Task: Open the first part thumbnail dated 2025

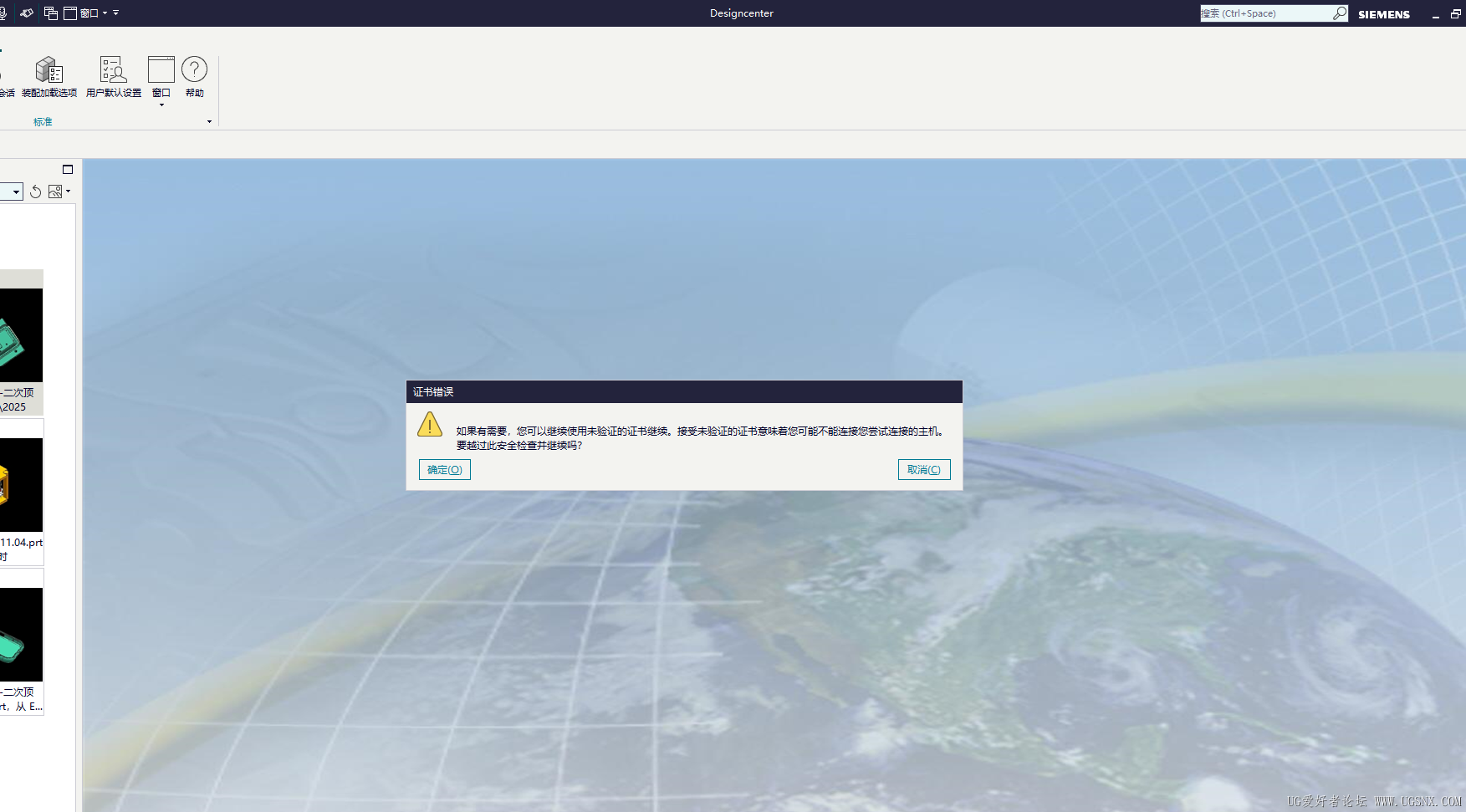Action: [x=21, y=335]
